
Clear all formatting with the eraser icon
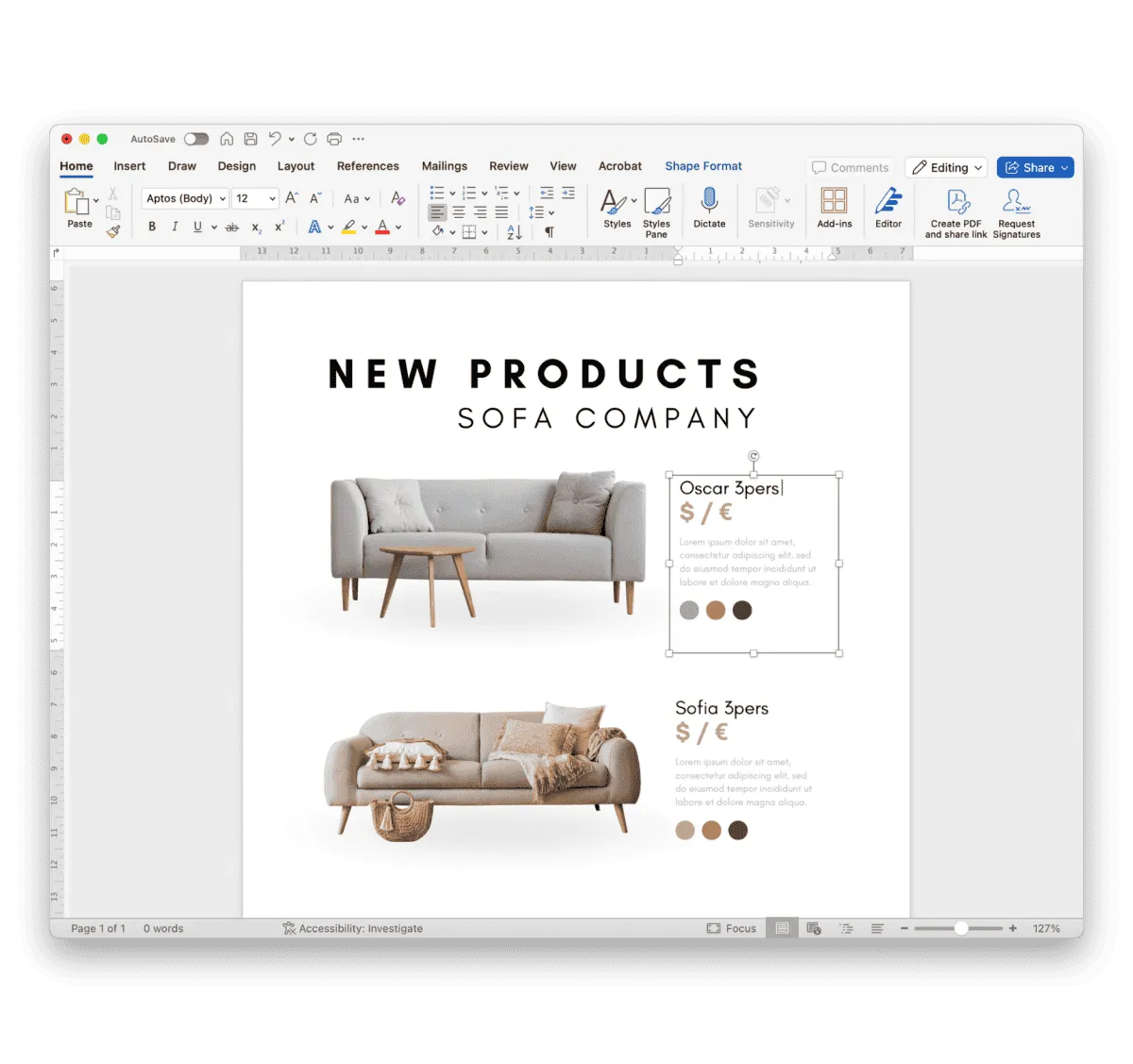(397, 198)
